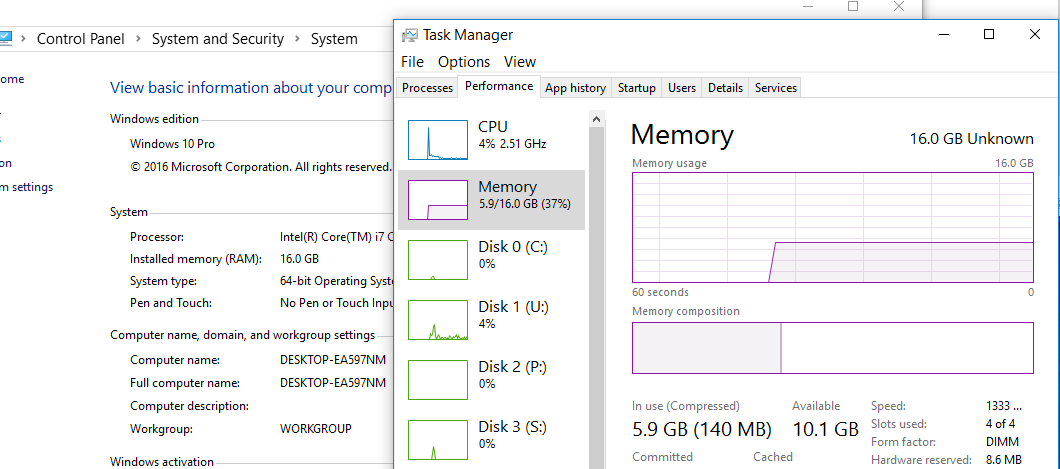1060x469 pixels.
Task: Click the 10.1 GB available value
Action: [825, 429]
